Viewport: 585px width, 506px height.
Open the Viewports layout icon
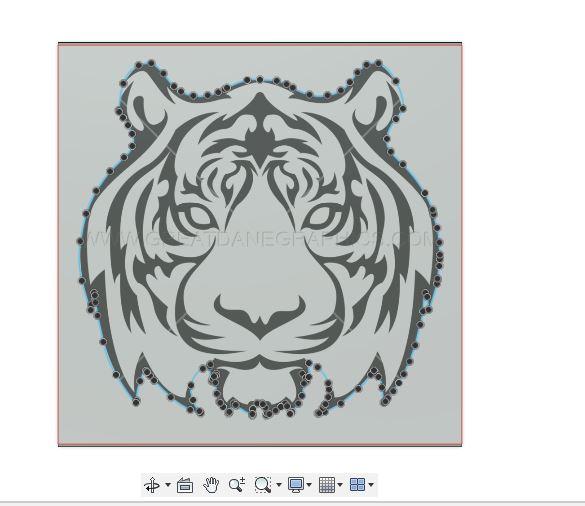357,485
